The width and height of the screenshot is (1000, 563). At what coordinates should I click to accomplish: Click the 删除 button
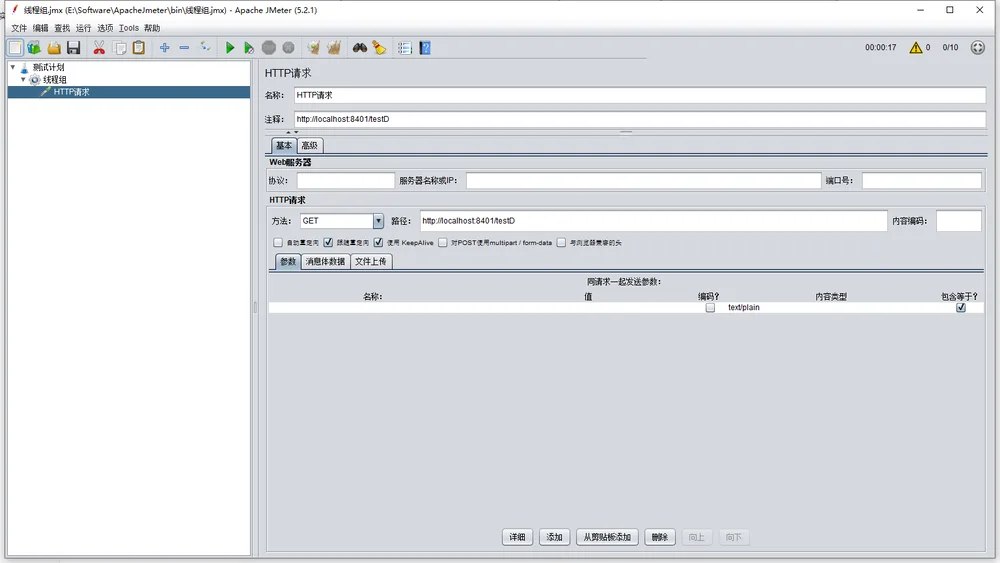click(659, 537)
